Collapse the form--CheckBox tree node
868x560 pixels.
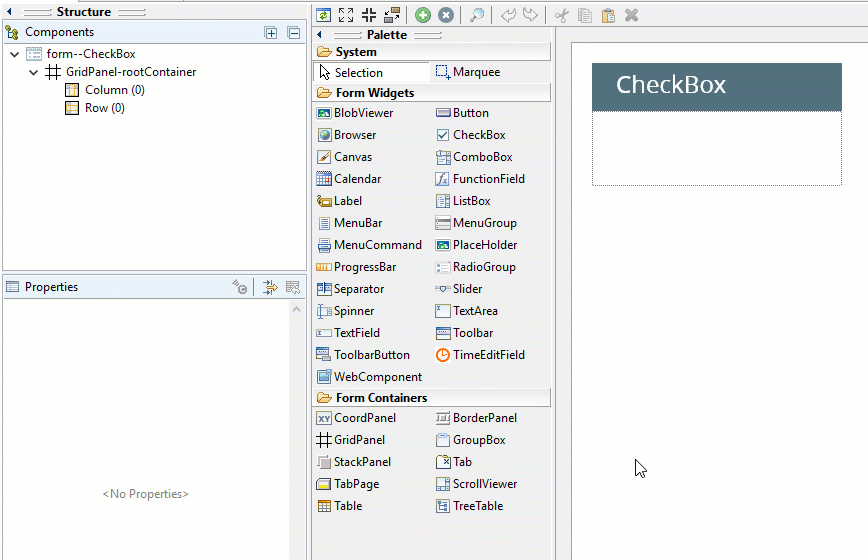point(15,54)
